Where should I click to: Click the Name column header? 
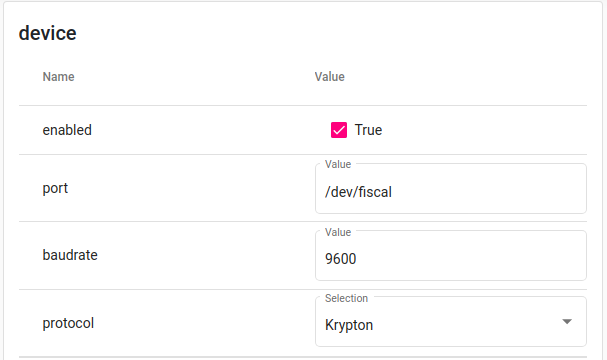click(x=58, y=77)
